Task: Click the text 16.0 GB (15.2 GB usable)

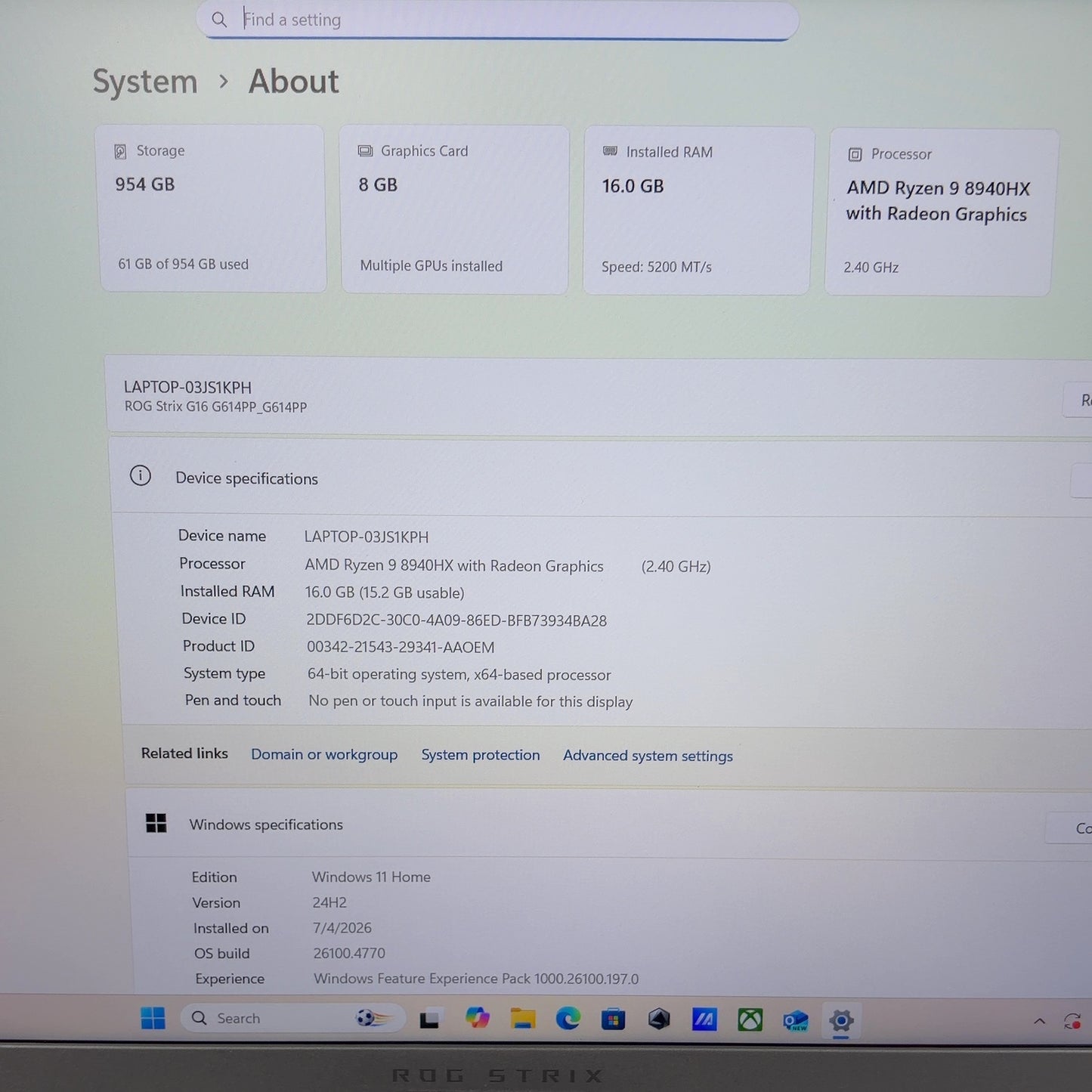Action: (385, 592)
